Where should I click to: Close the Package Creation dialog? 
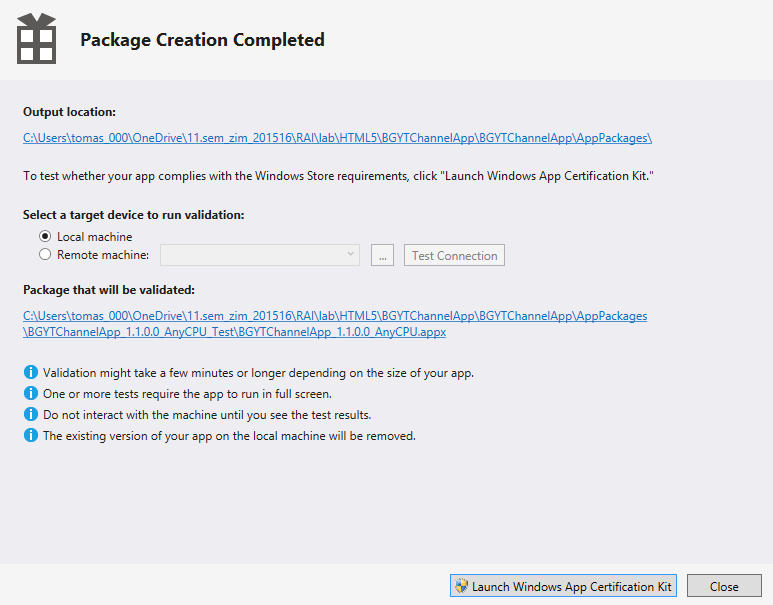click(x=724, y=586)
